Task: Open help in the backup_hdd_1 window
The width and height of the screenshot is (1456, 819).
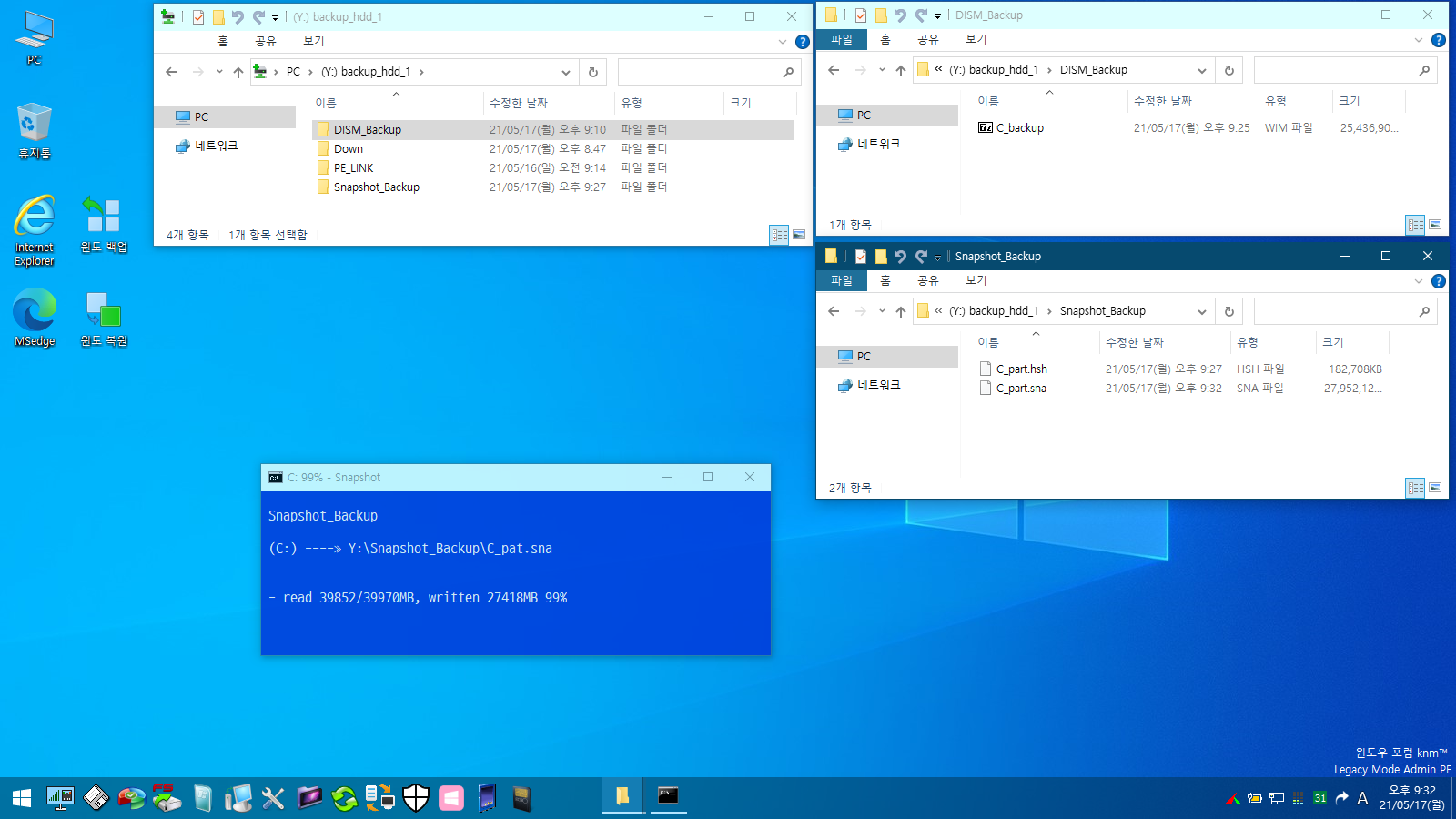Action: point(802,42)
